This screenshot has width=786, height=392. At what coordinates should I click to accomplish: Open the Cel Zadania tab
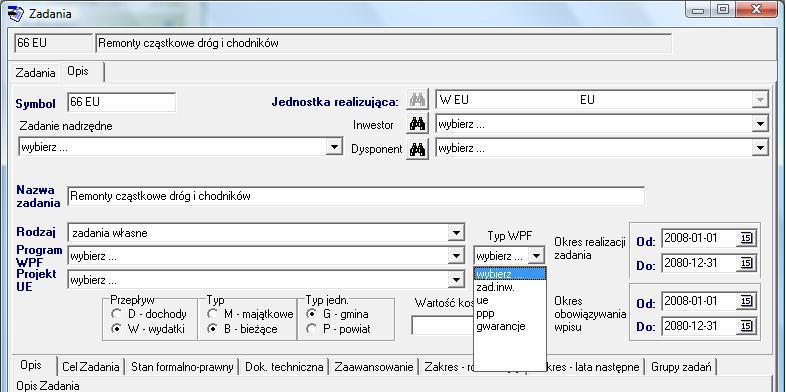coord(90,367)
